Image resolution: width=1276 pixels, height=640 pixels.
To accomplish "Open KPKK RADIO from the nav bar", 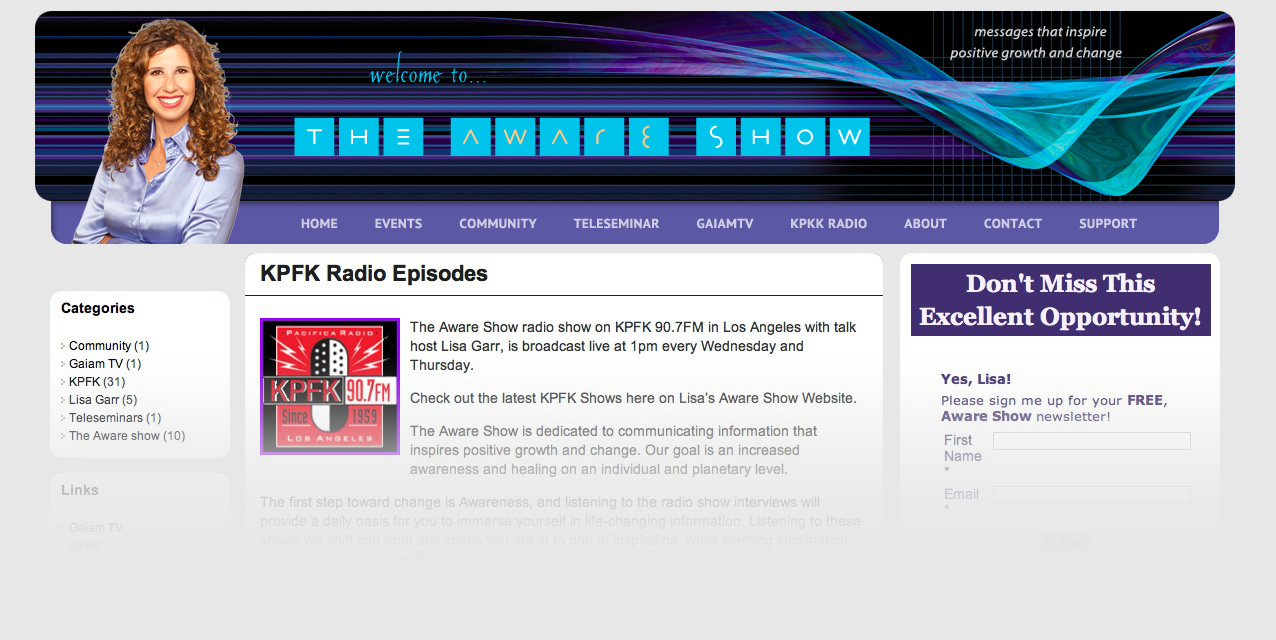I will 828,224.
